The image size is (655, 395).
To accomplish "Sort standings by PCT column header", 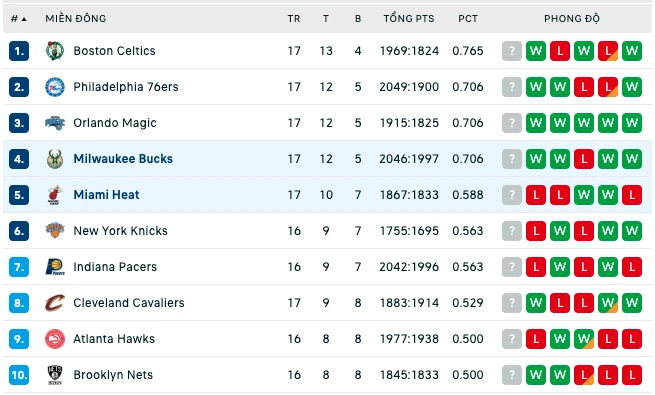I will tap(467, 19).
